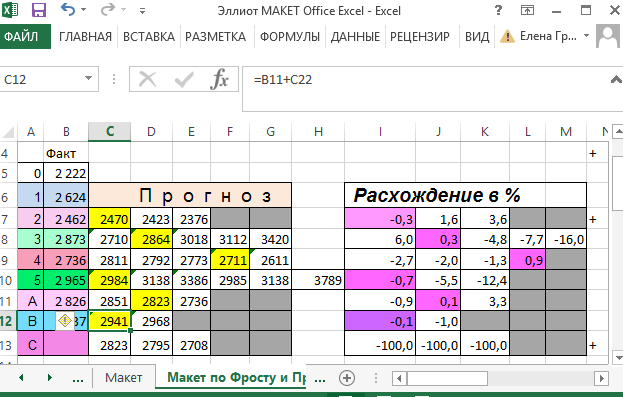Viewport: 623px width, 397px height.
Task: Click the Name Box showing C12
Action: pos(42,79)
